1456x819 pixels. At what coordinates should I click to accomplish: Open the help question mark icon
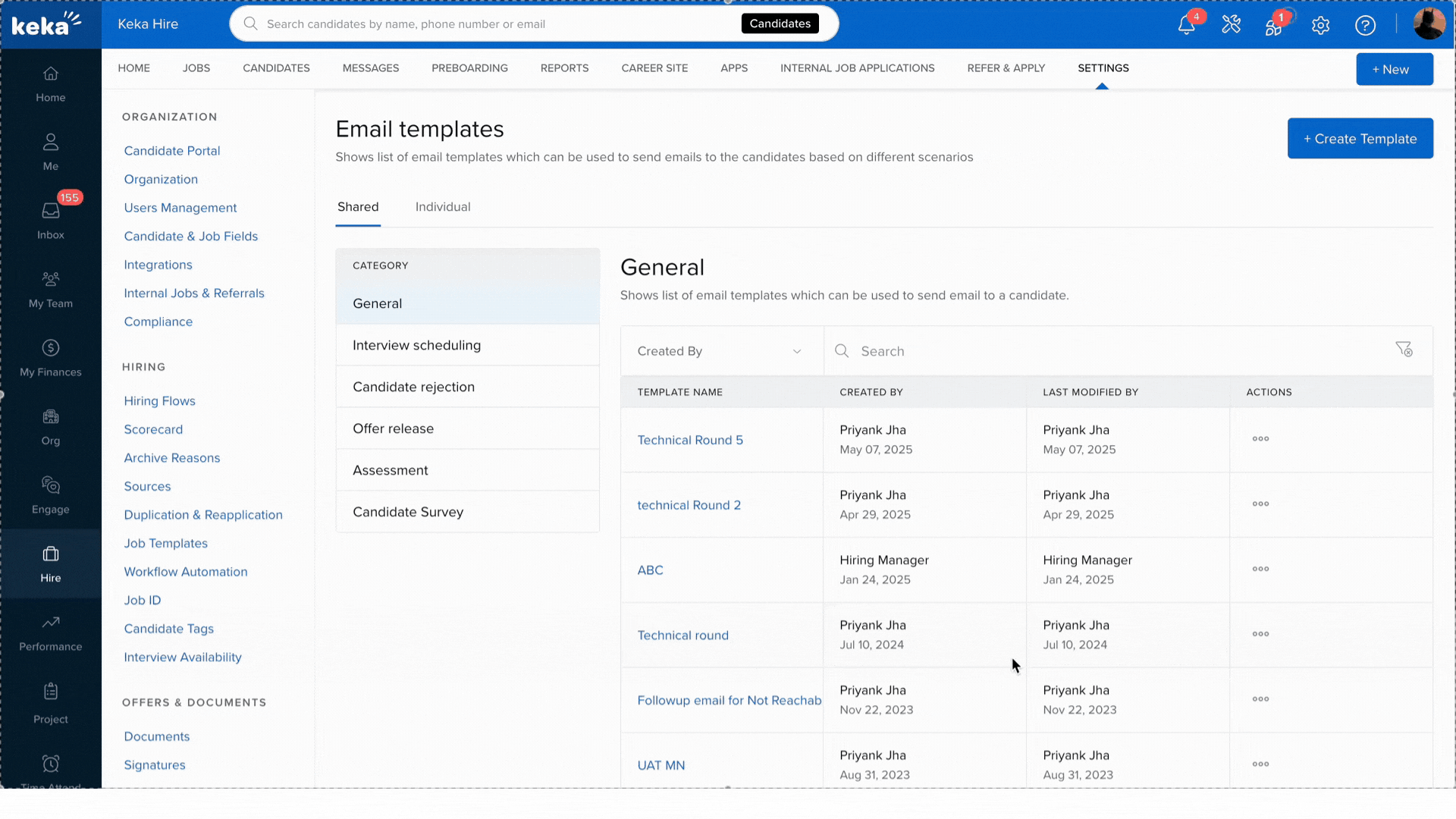(x=1365, y=25)
